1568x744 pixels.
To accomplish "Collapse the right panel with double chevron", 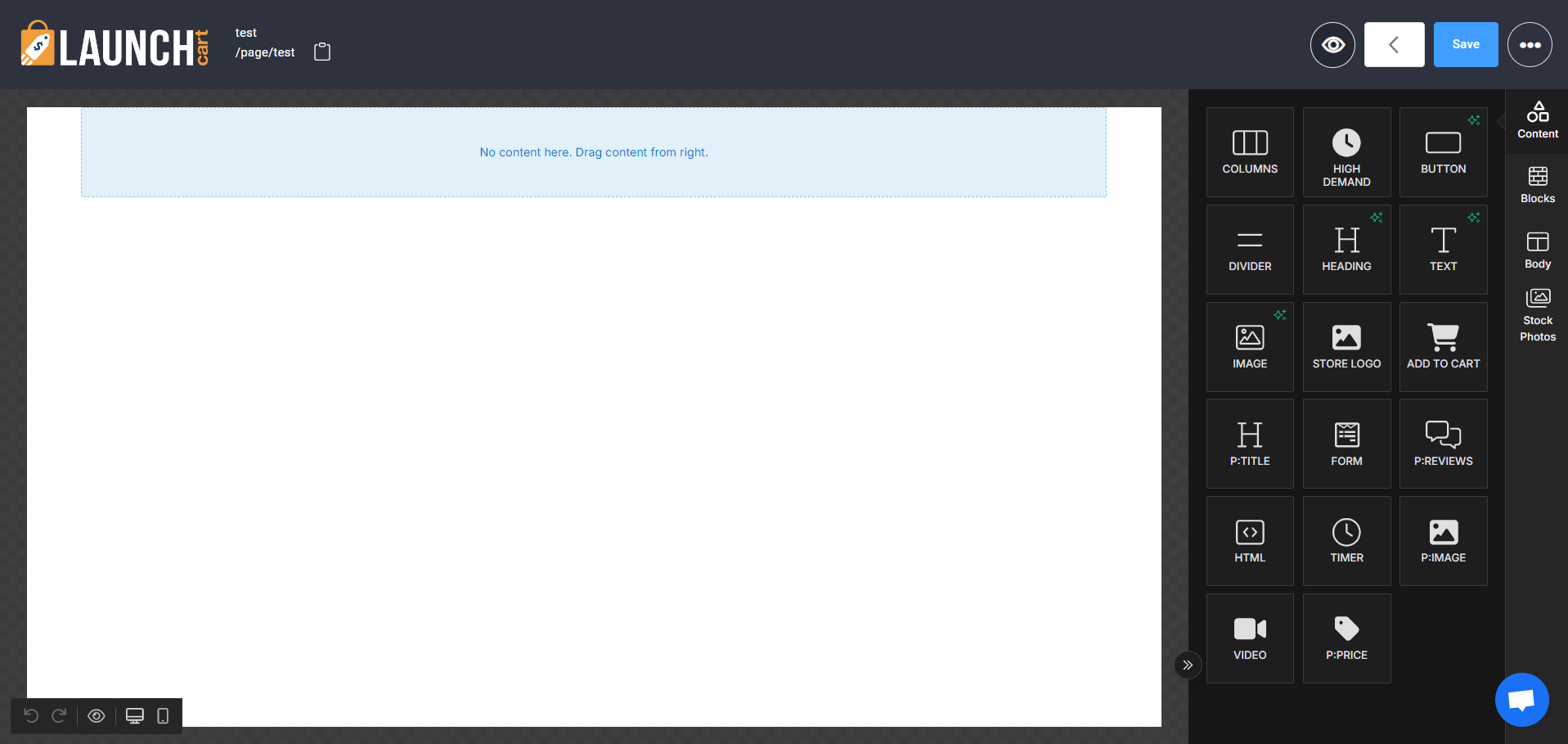I will (1188, 665).
